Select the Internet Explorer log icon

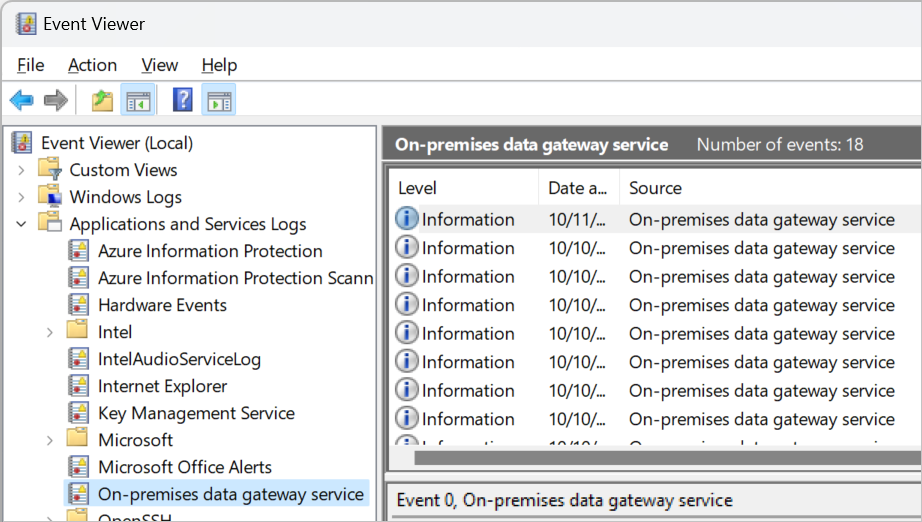pyautogui.click(x=78, y=386)
